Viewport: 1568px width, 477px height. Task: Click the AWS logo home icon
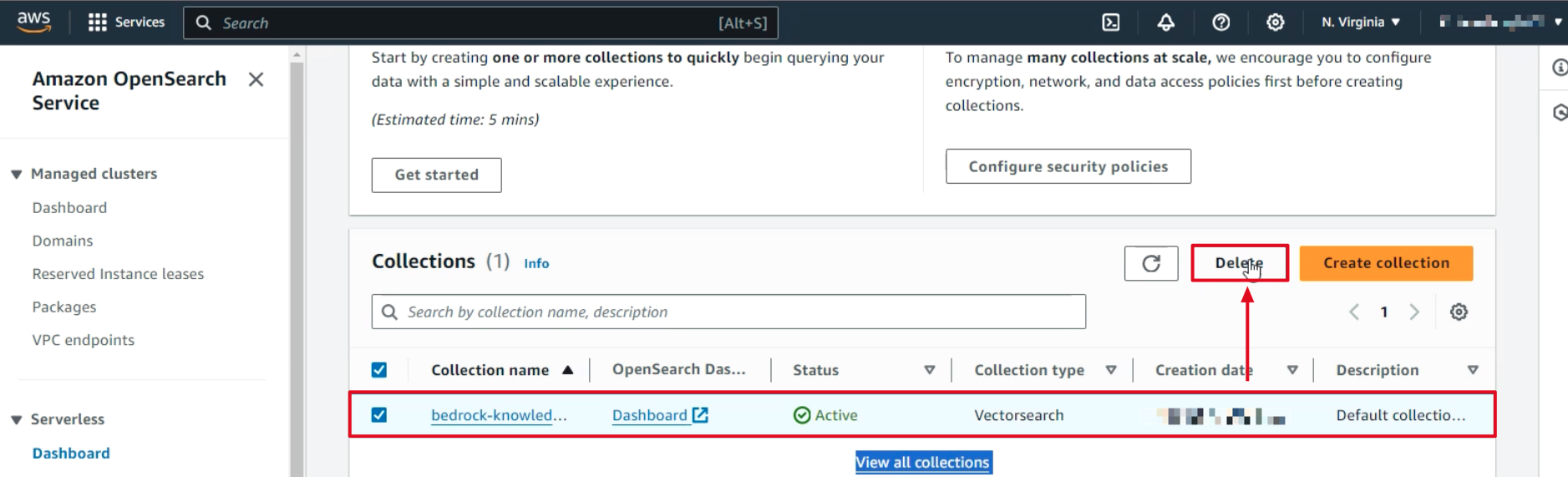coord(33,22)
